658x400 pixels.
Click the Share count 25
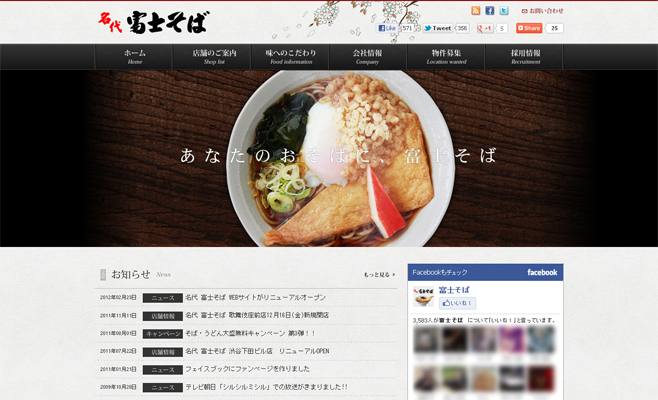554,28
